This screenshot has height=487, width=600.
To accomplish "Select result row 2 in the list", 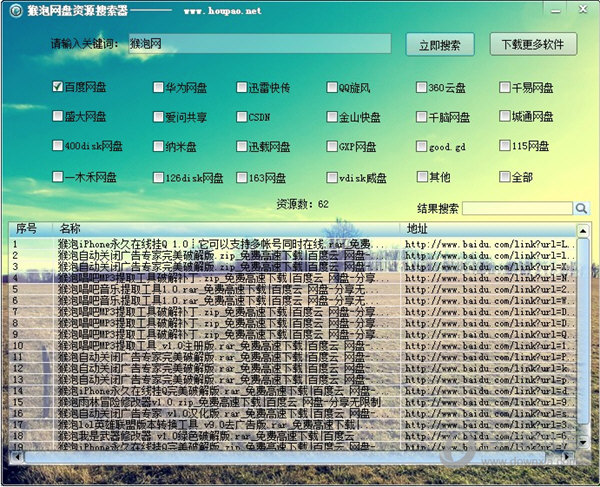I will pos(293,255).
